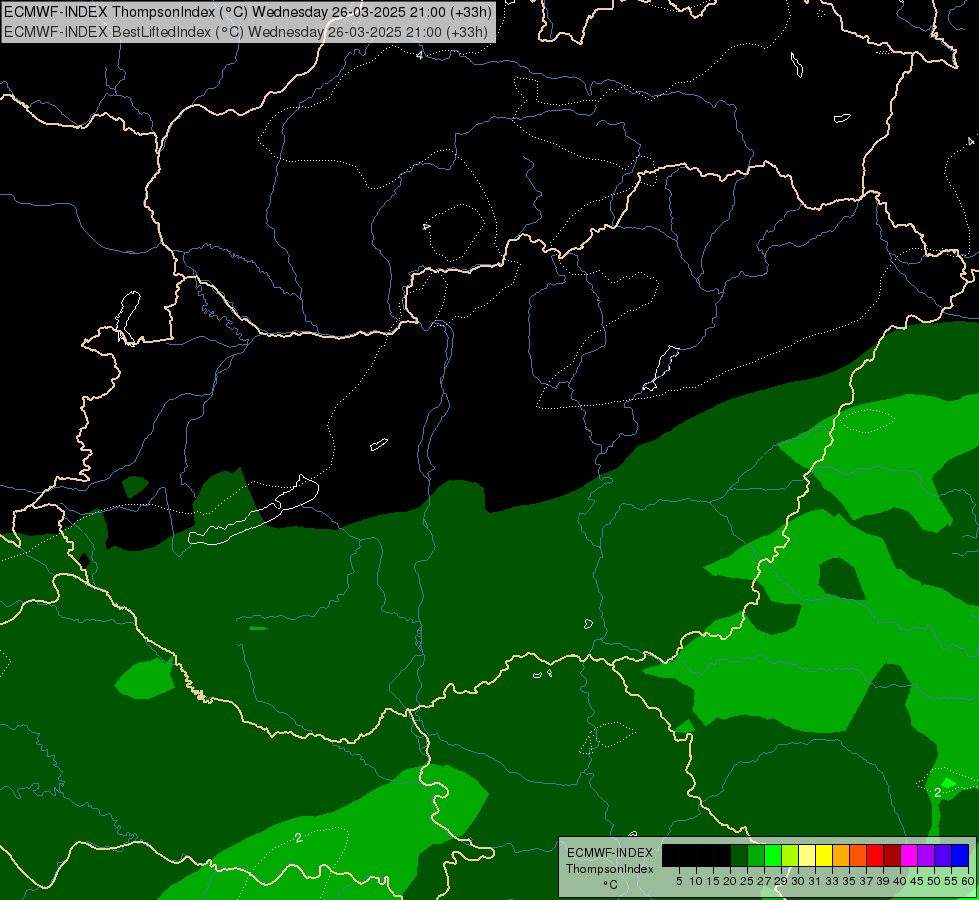Click the ThompsonIndex title line
Image resolution: width=979 pixels, height=900 pixels.
[248, 12]
